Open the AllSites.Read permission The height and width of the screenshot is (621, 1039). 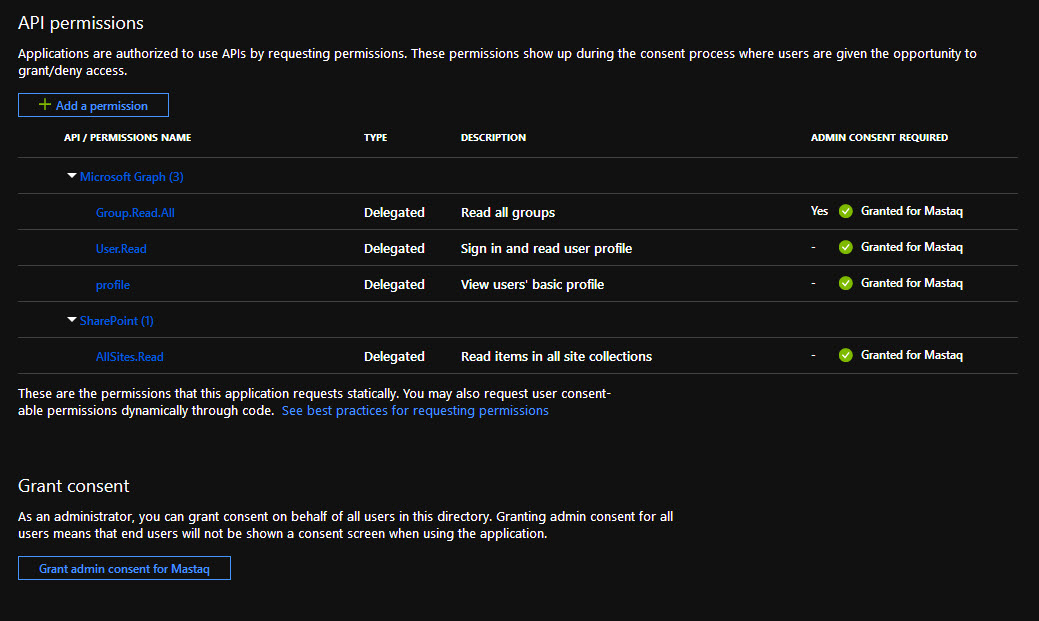[129, 357]
